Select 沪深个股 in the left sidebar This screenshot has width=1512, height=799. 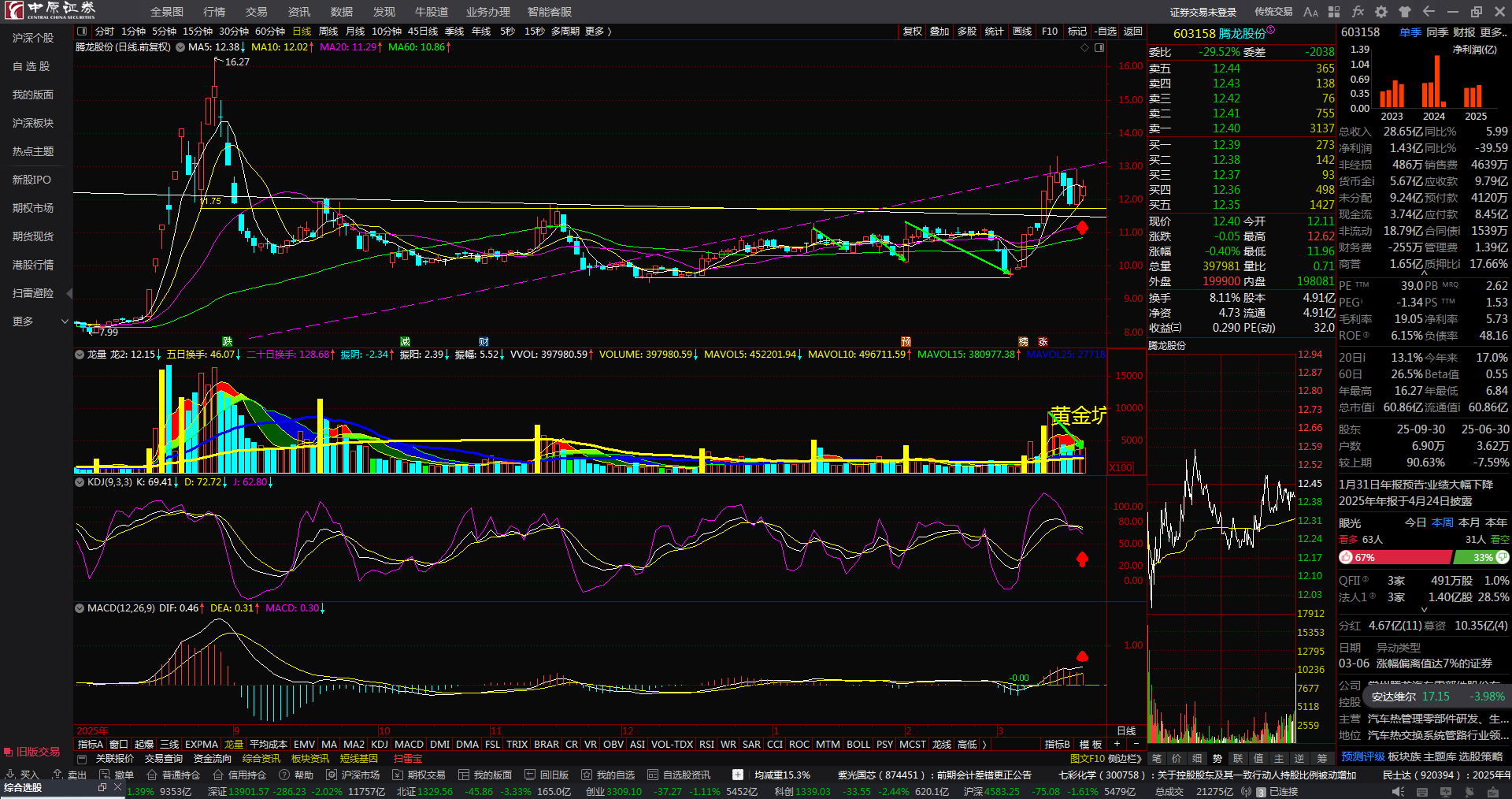coord(33,38)
